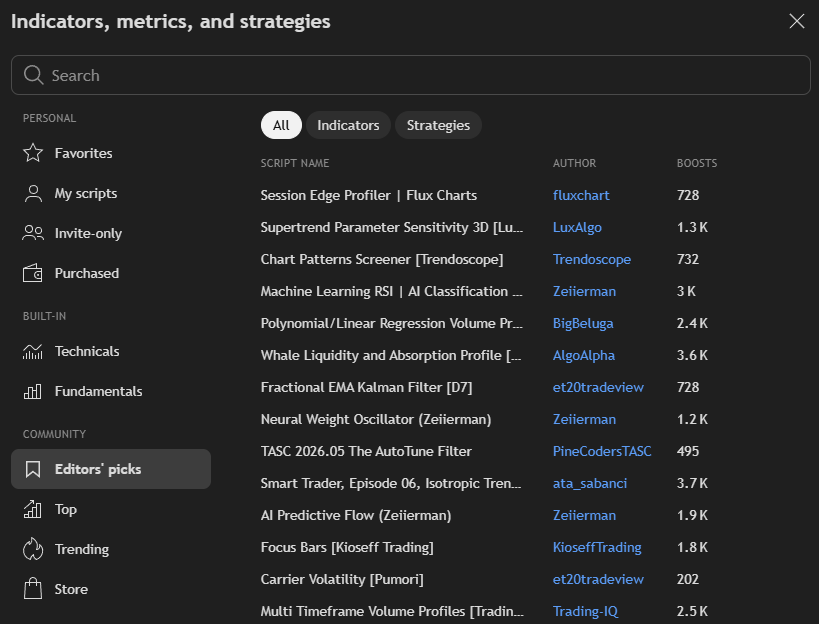
Task: Click the Store shopping bag icon
Action: [x=33, y=589]
